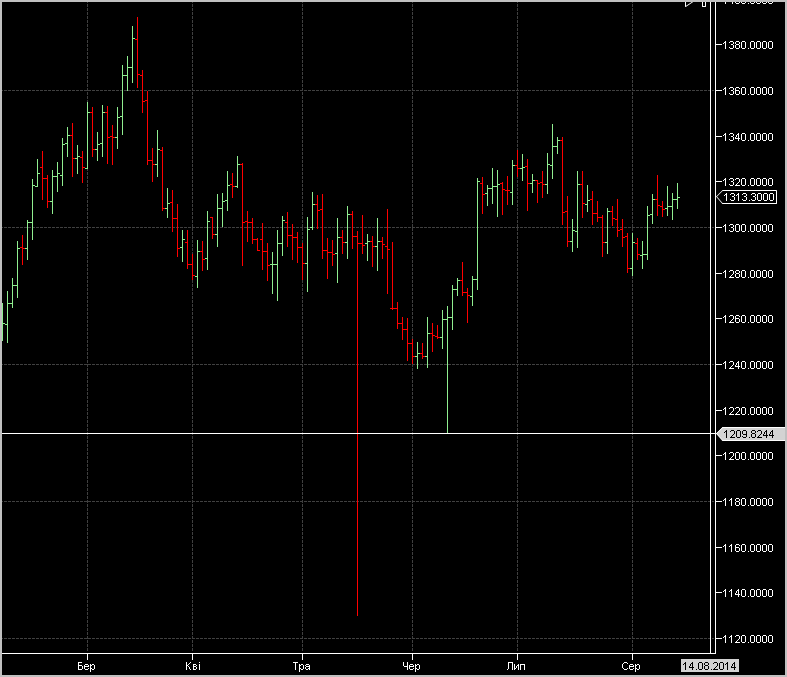The image size is (787, 677).
Task: Click the 1120.0000 price axis label
Action: tap(747, 639)
